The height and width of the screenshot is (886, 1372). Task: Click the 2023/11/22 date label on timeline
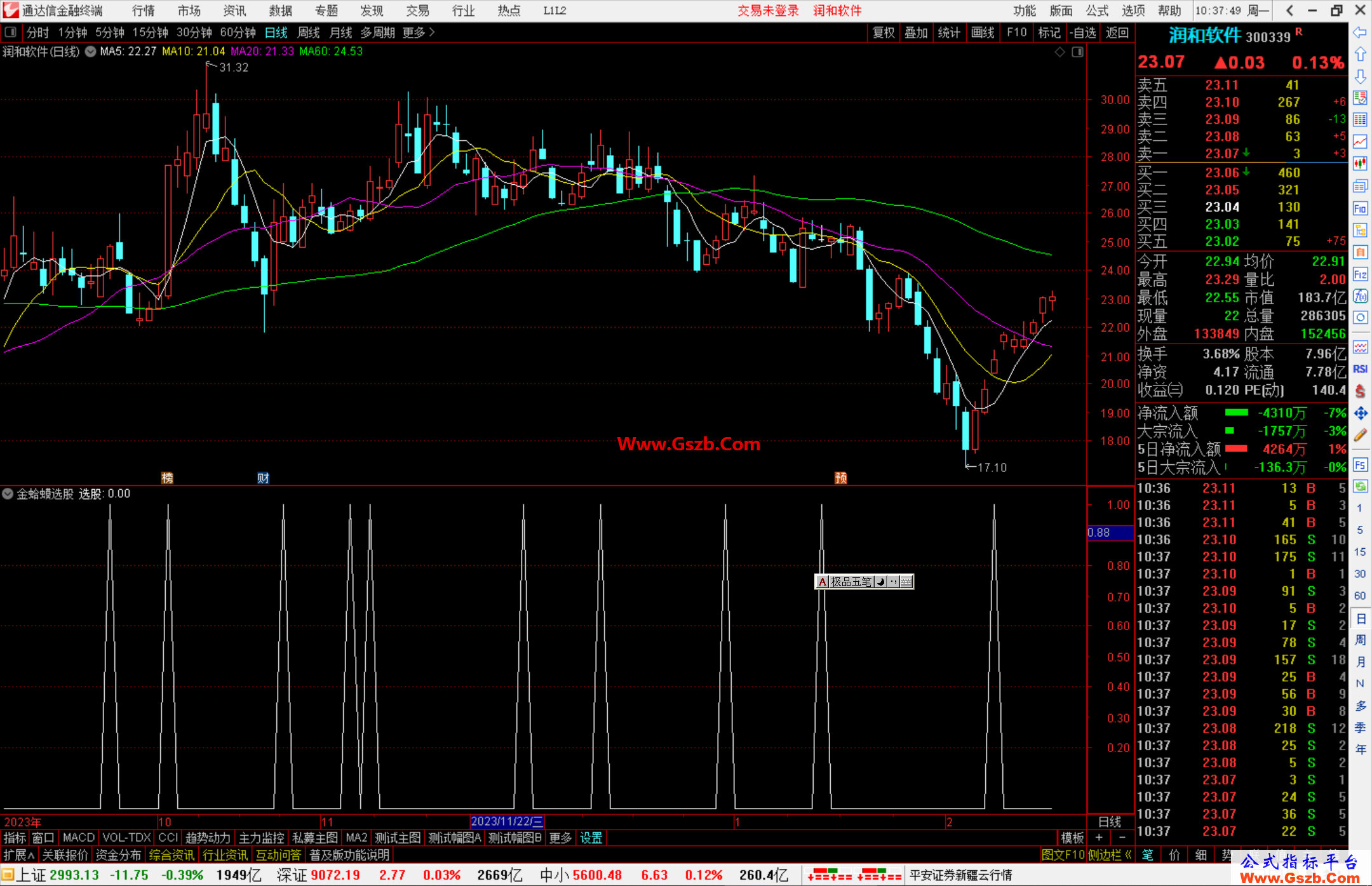(507, 821)
